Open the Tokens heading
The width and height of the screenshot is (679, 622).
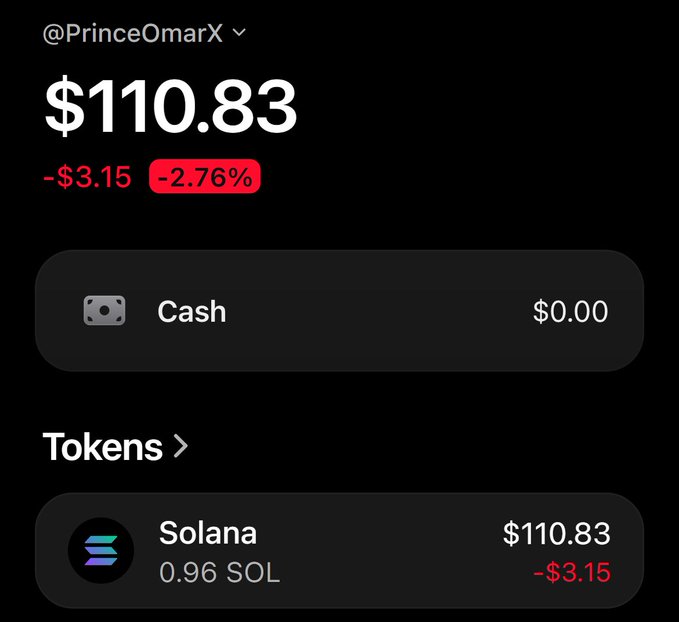pyautogui.click(x=103, y=447)
